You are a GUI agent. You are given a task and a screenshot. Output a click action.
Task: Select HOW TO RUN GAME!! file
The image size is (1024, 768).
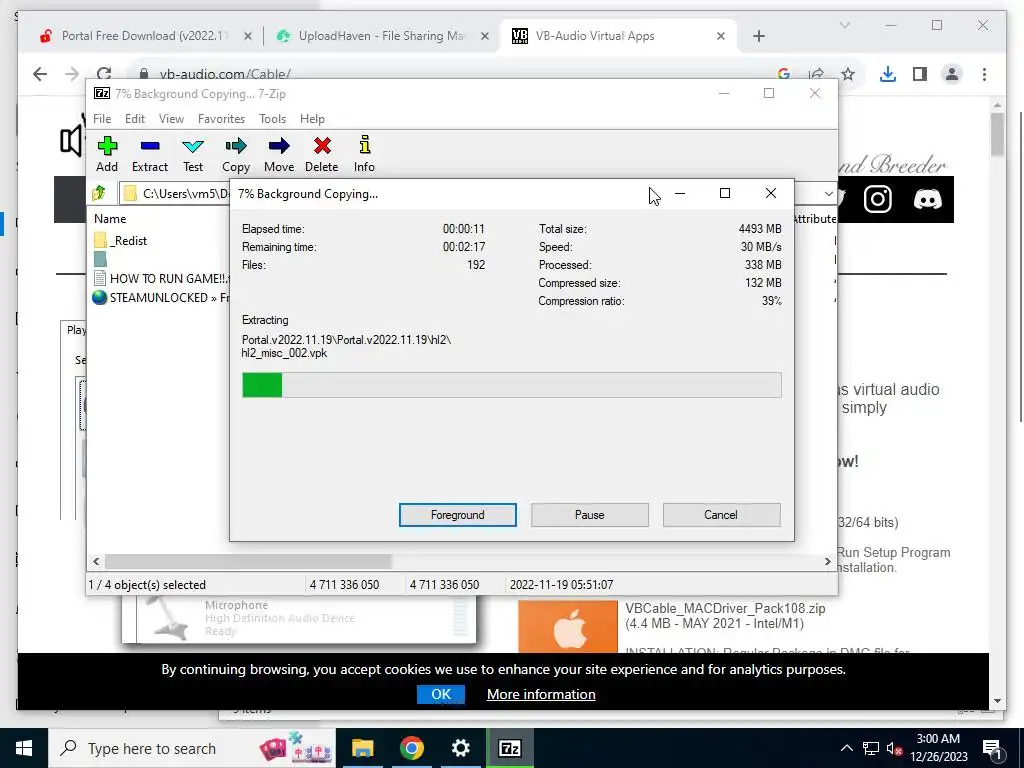pyautogui.click(x=161, y=278)
